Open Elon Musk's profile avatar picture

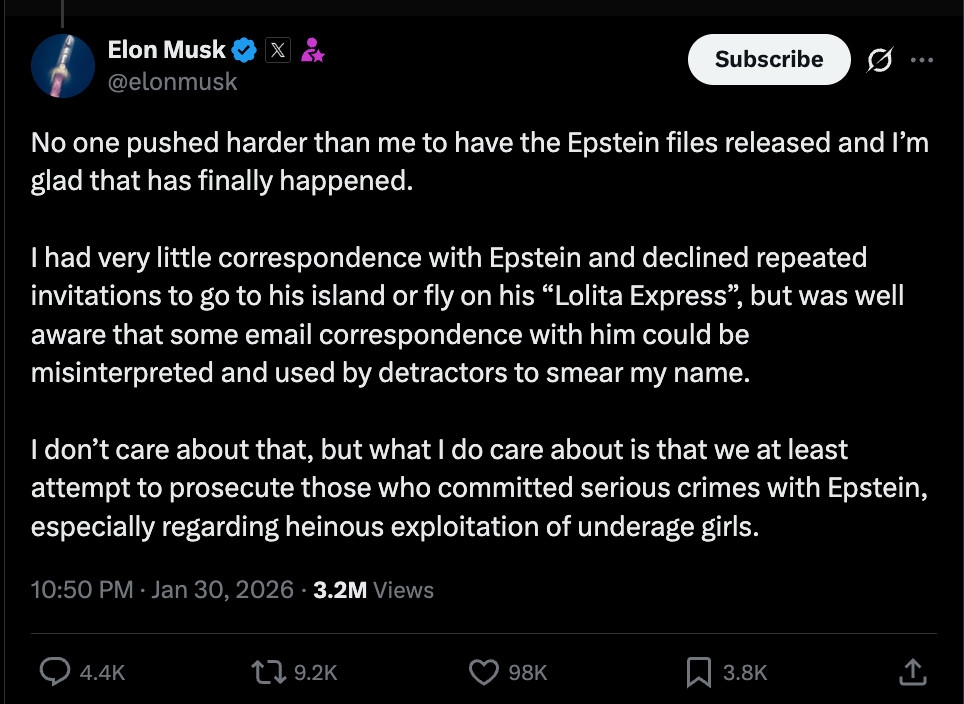point(63,65)
